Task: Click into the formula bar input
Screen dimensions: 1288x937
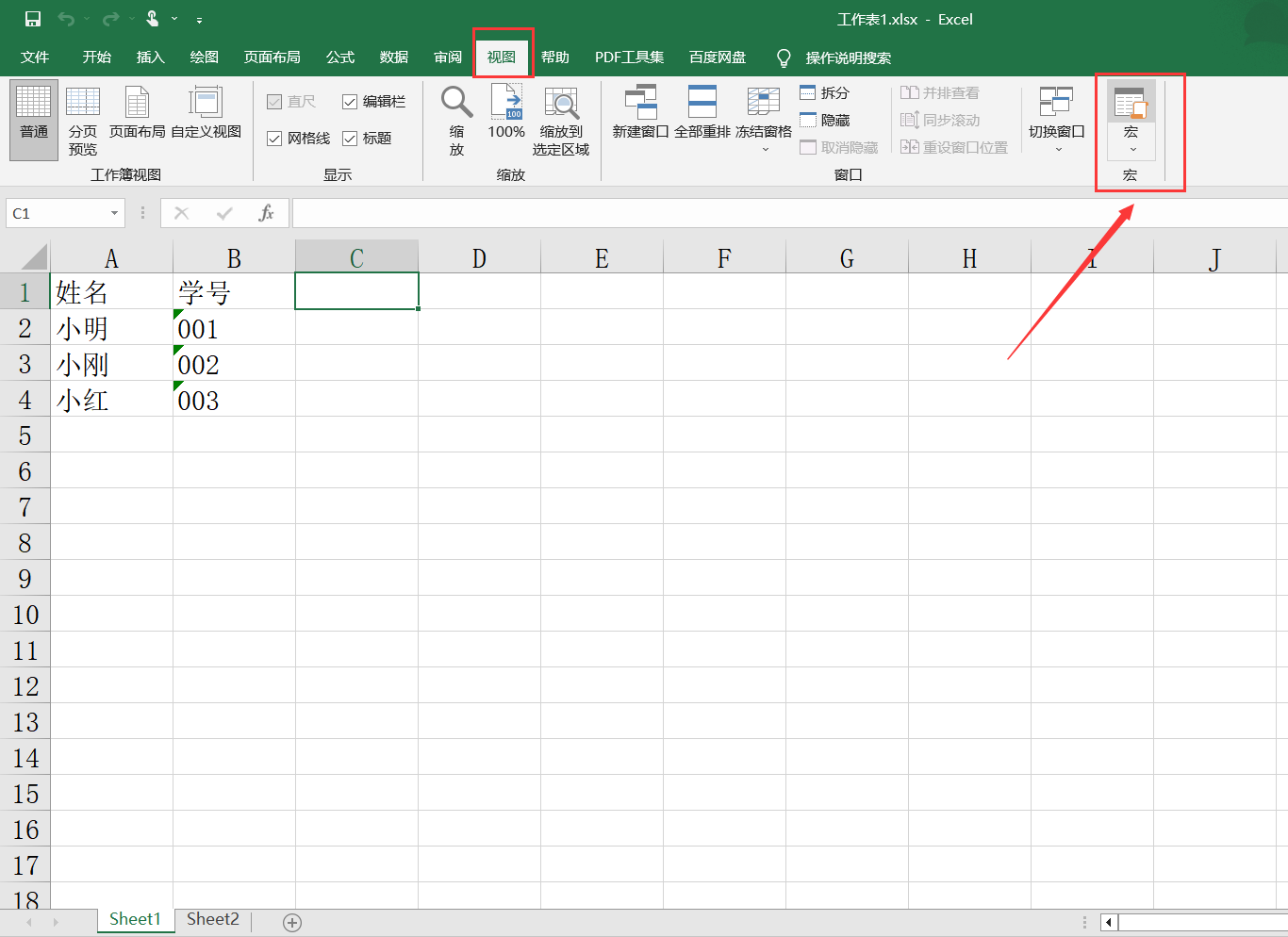Action: click(790, 213)
